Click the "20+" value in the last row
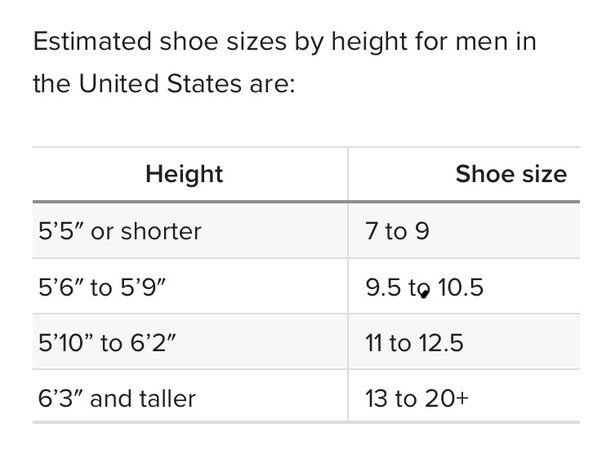Viewport: 602px width, 468px height. (x=445, y=399)
